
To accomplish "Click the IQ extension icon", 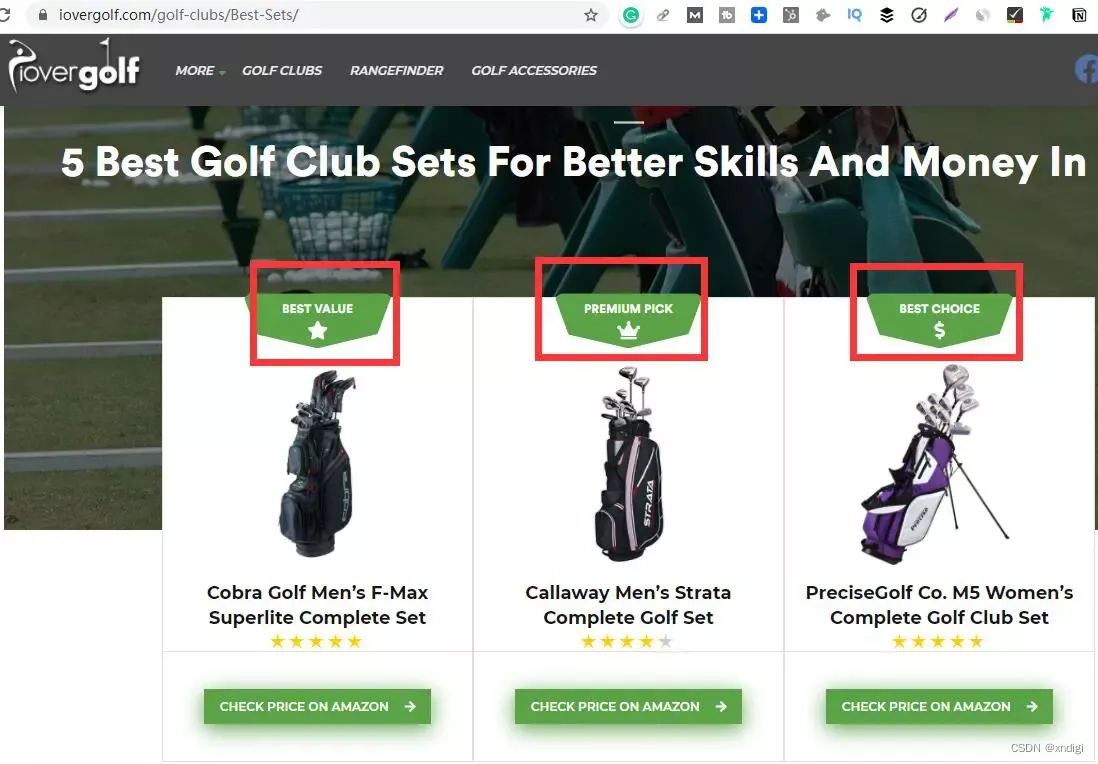I will click(x=854, y=15).
